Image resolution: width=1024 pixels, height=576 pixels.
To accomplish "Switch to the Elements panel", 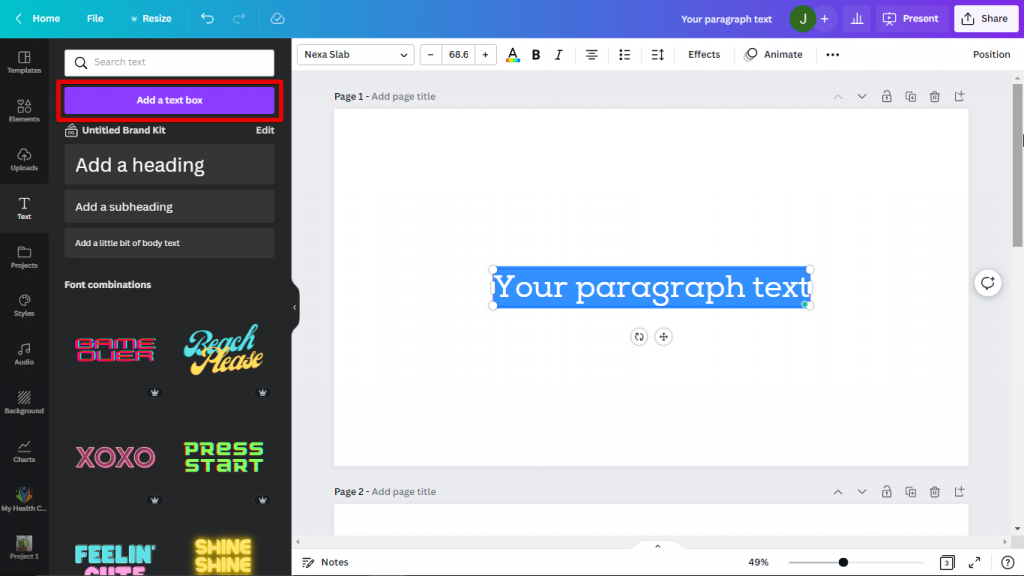I will point(24,110).
